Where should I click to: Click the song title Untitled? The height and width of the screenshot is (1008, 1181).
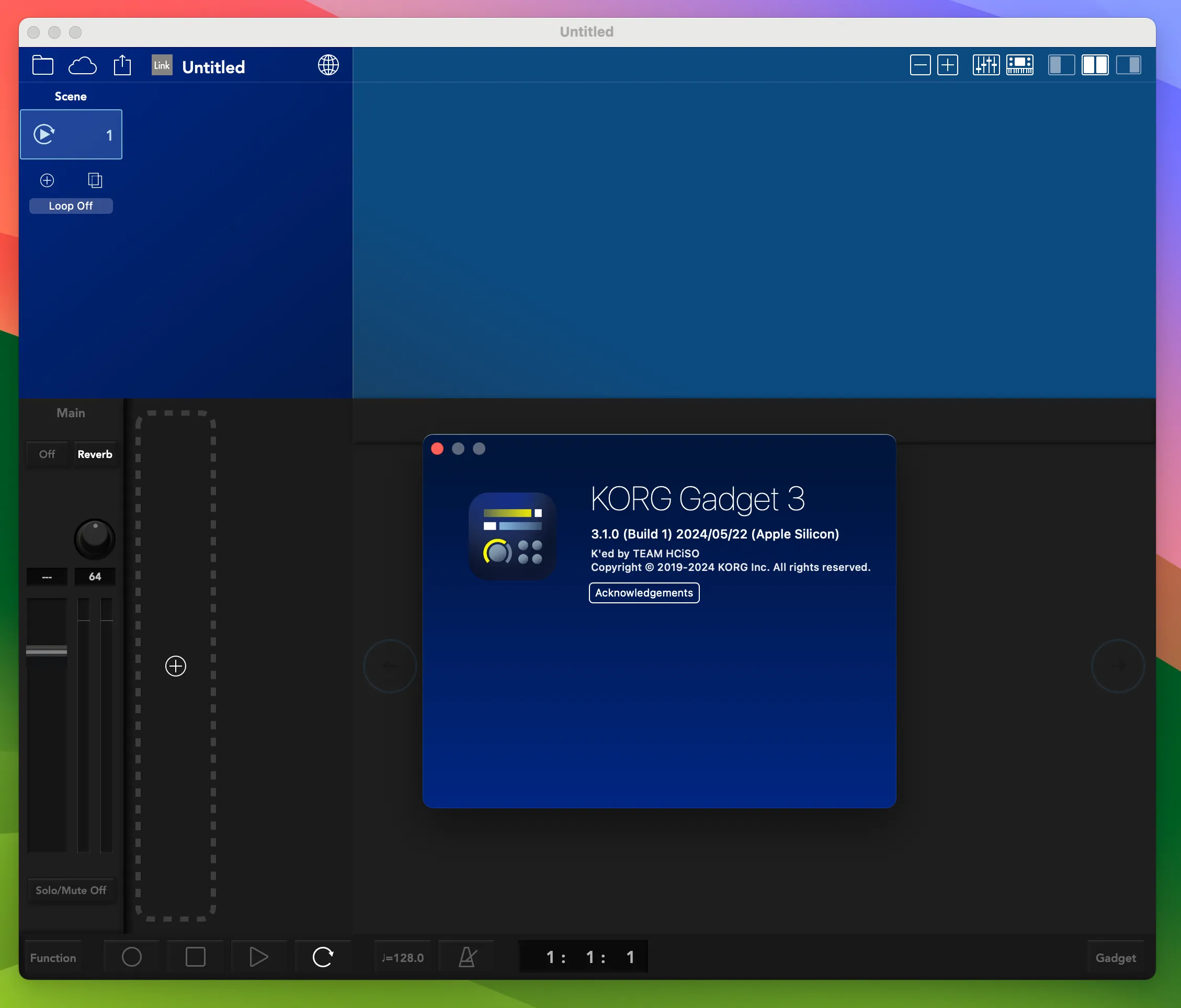(214, 67)
